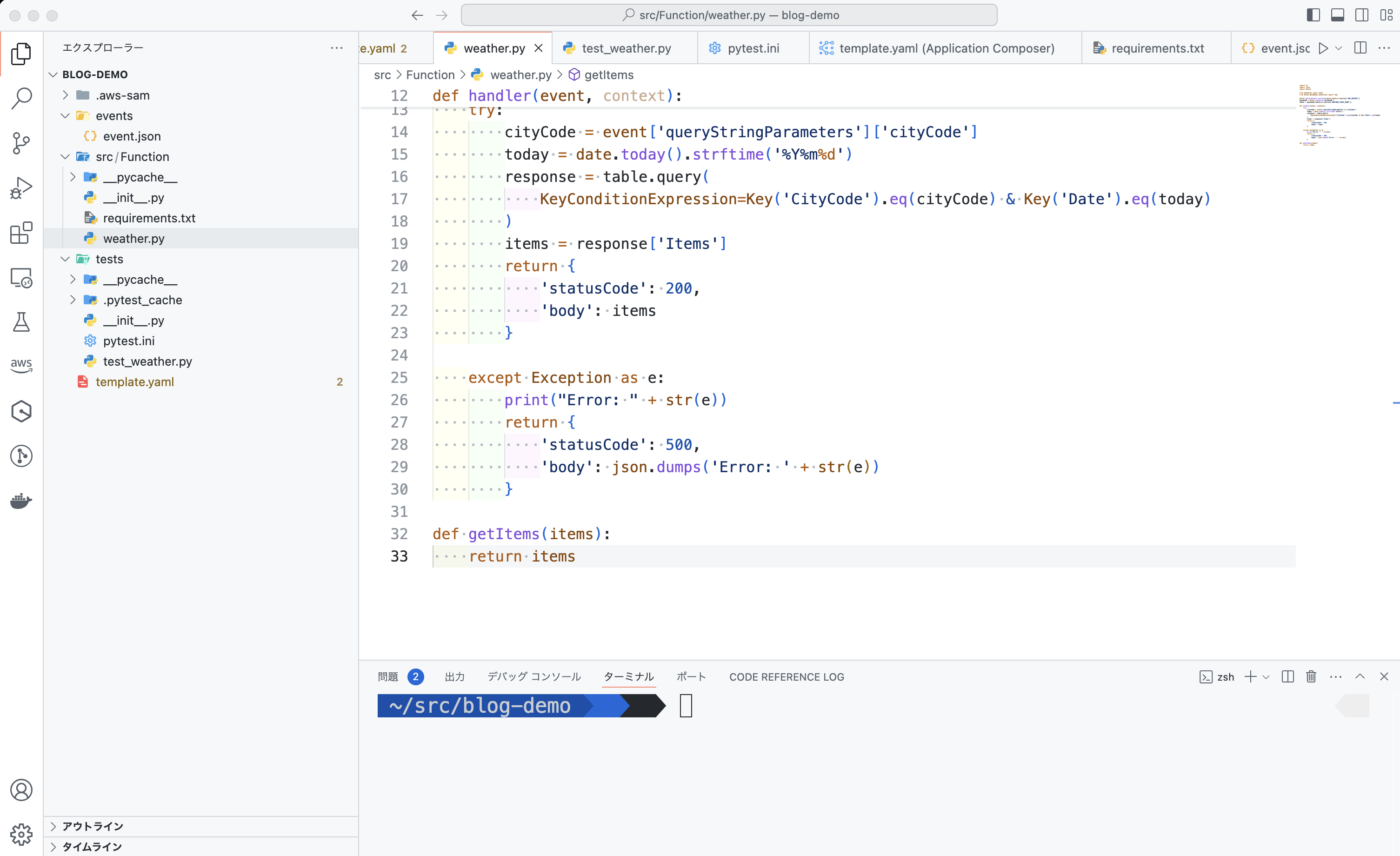
Task: Run the Python file with play button
Action: 1323,48
